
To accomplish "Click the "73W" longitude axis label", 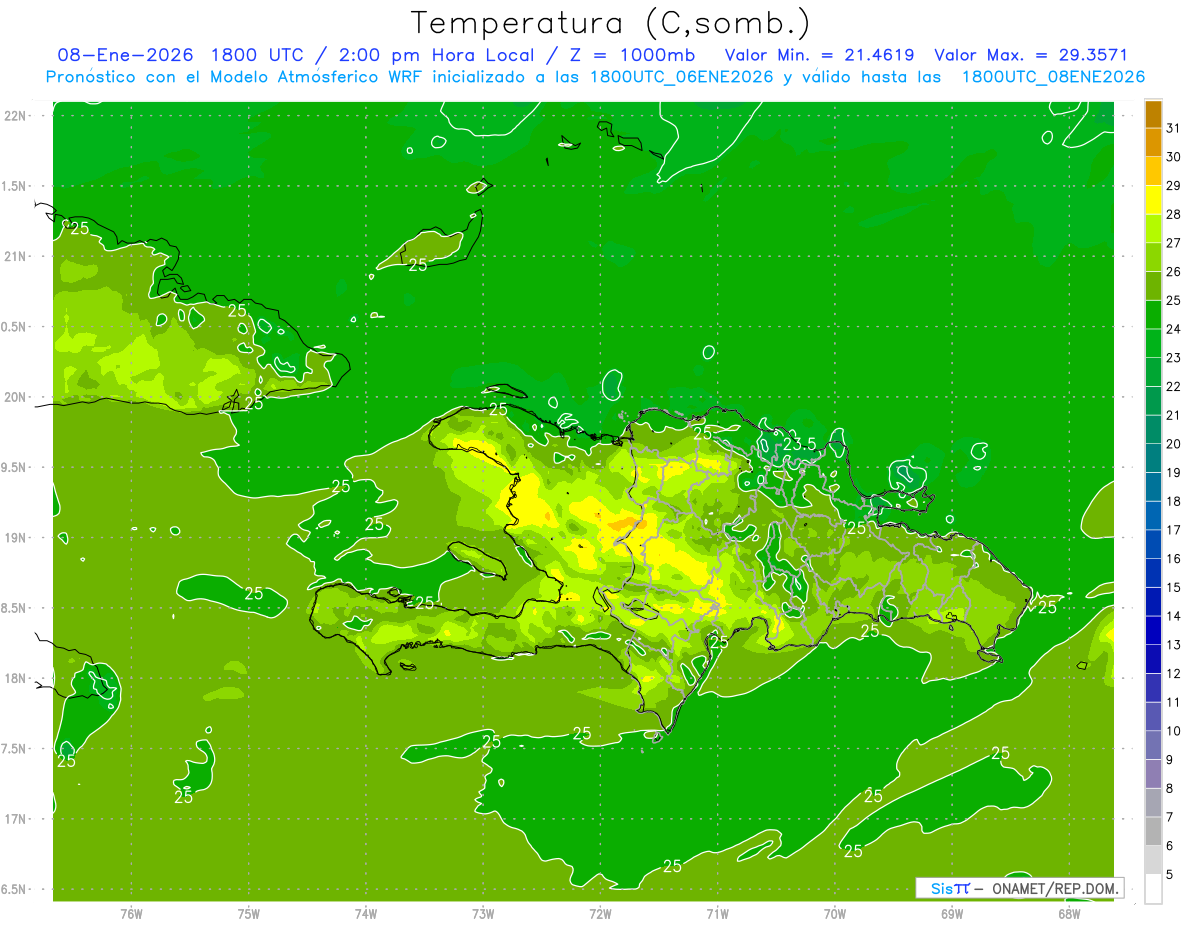I will tap(483, 913).
